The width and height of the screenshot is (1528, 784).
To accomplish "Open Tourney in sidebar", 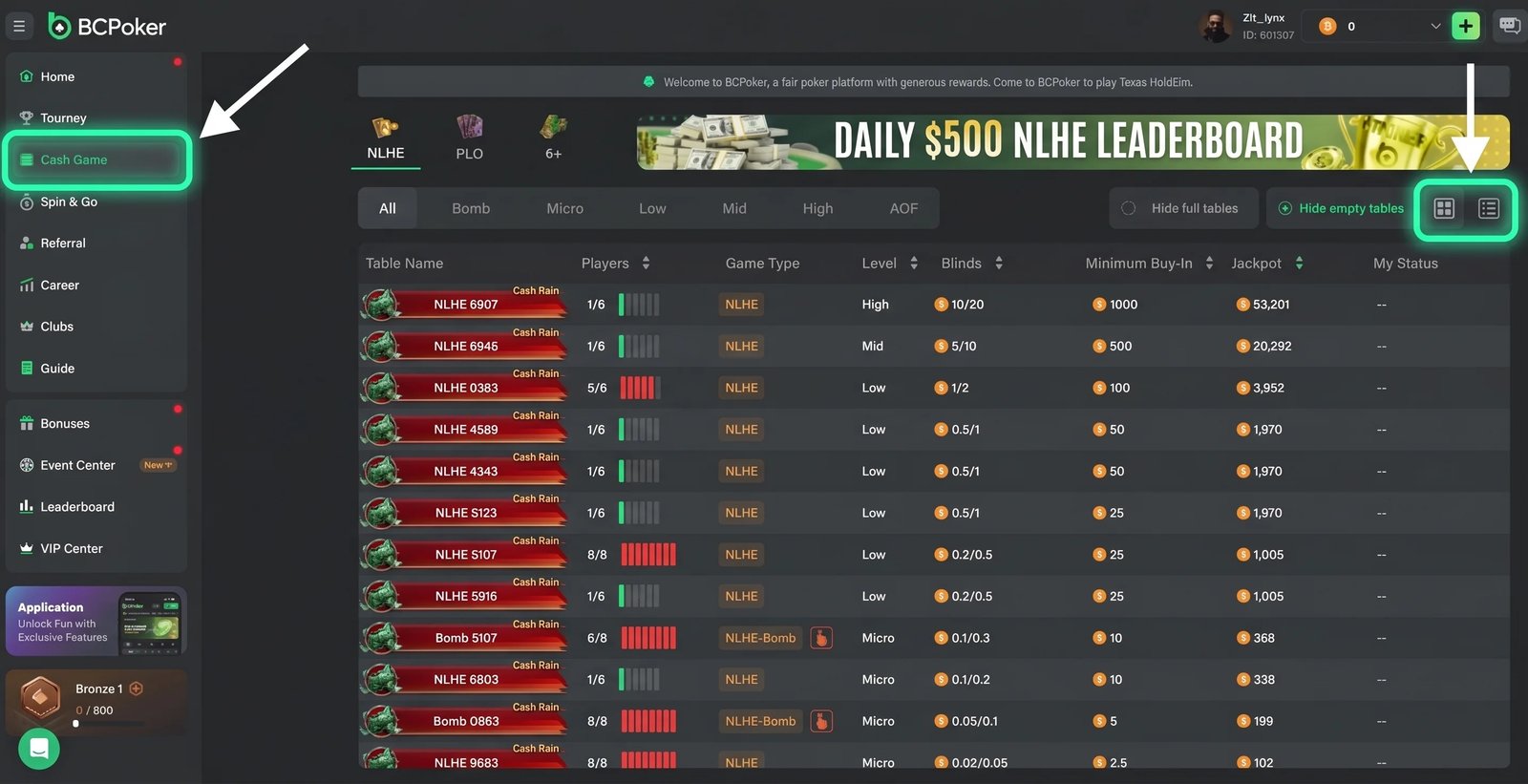I will point(95,118).
